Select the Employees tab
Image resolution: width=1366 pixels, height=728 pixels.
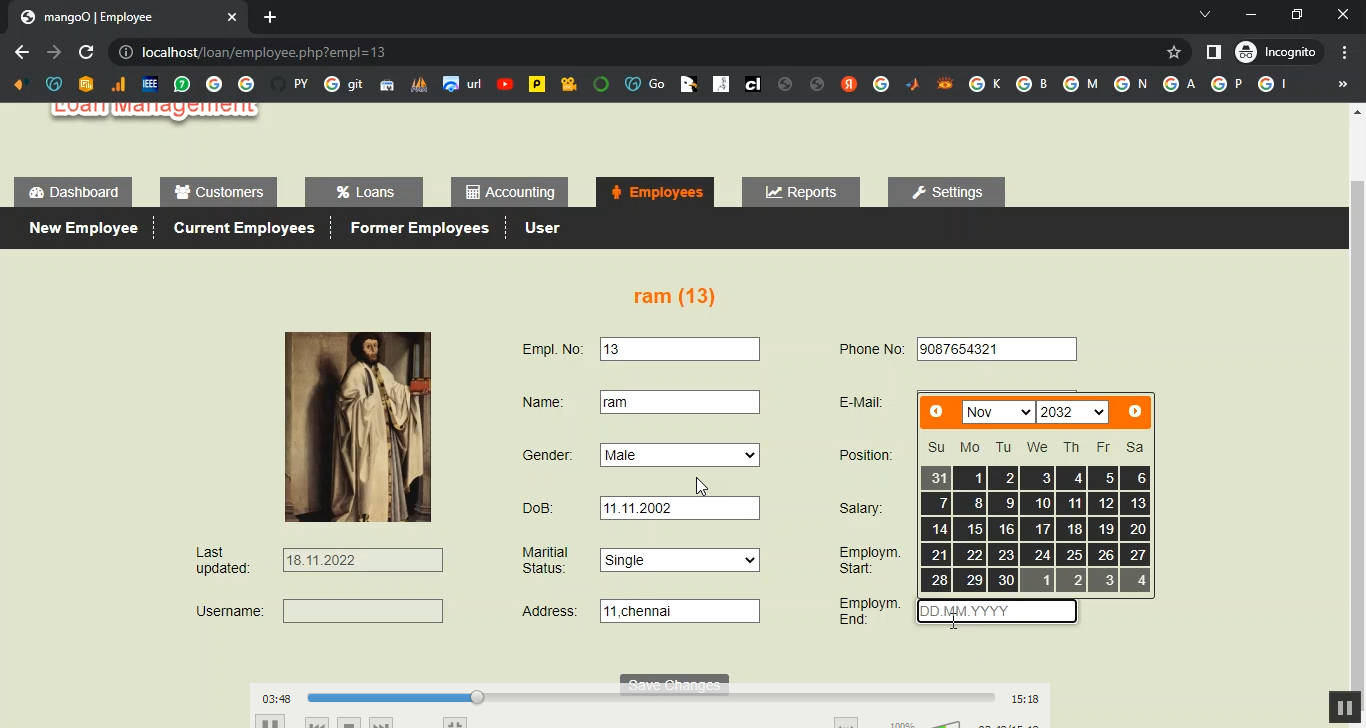point(655,192)
